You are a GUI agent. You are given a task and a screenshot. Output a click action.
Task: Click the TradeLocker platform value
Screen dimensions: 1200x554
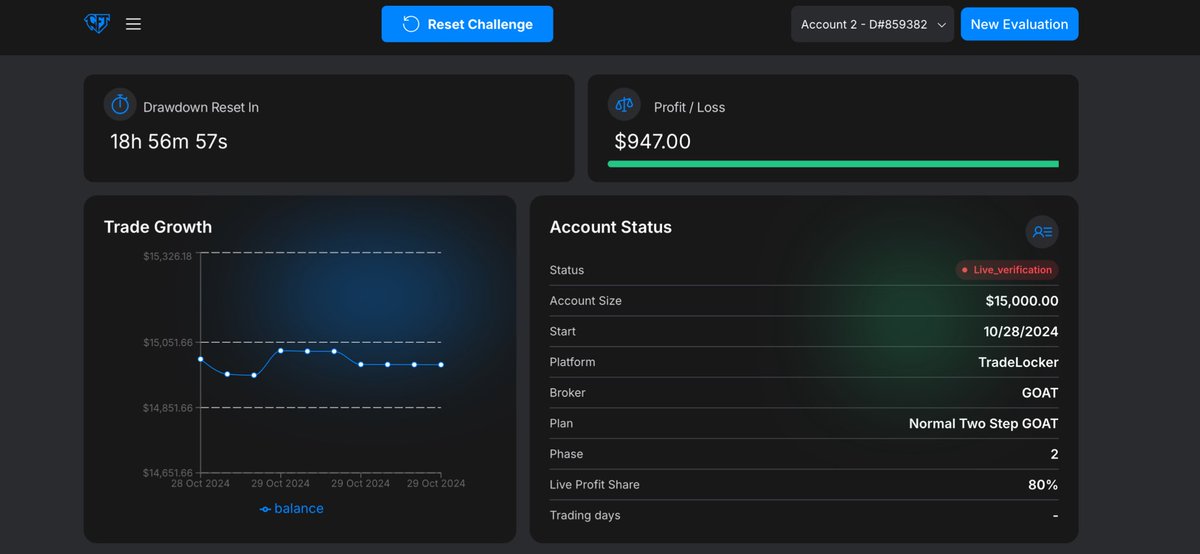pyautogui.click(x=1018, y=362)
